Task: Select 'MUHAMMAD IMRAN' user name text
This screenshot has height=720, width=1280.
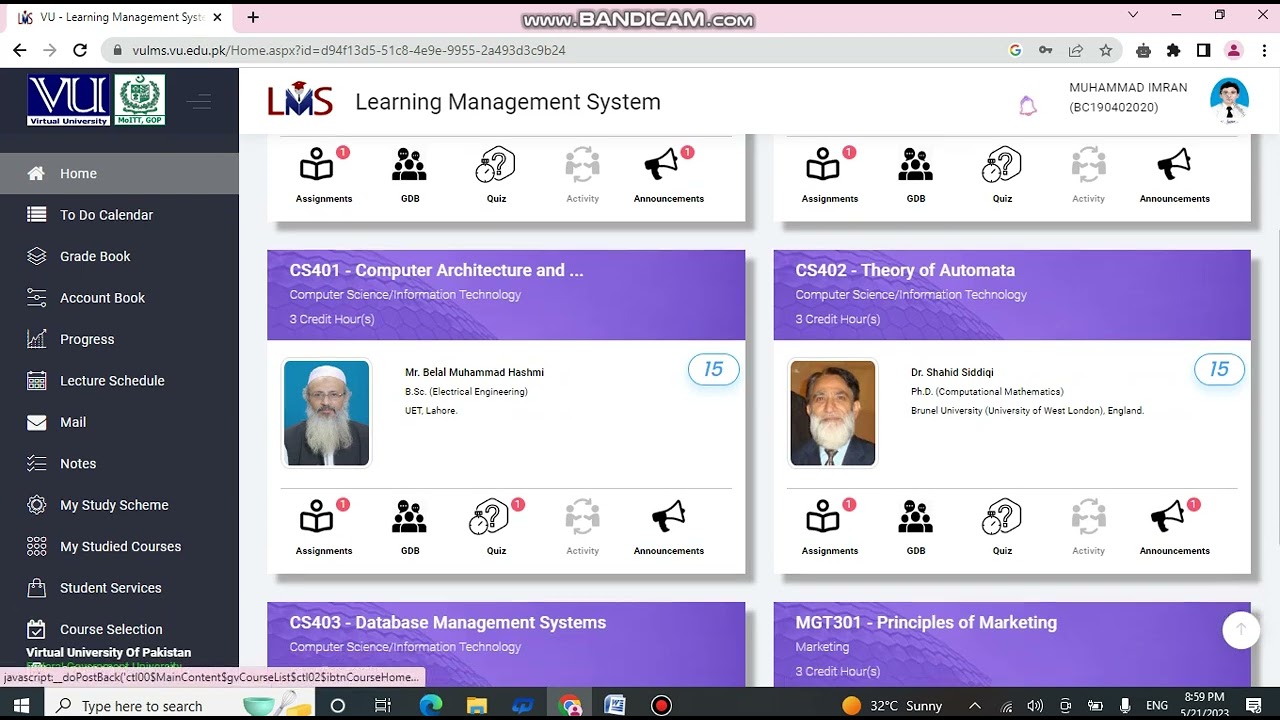Action: click(x=1128, y=88)
